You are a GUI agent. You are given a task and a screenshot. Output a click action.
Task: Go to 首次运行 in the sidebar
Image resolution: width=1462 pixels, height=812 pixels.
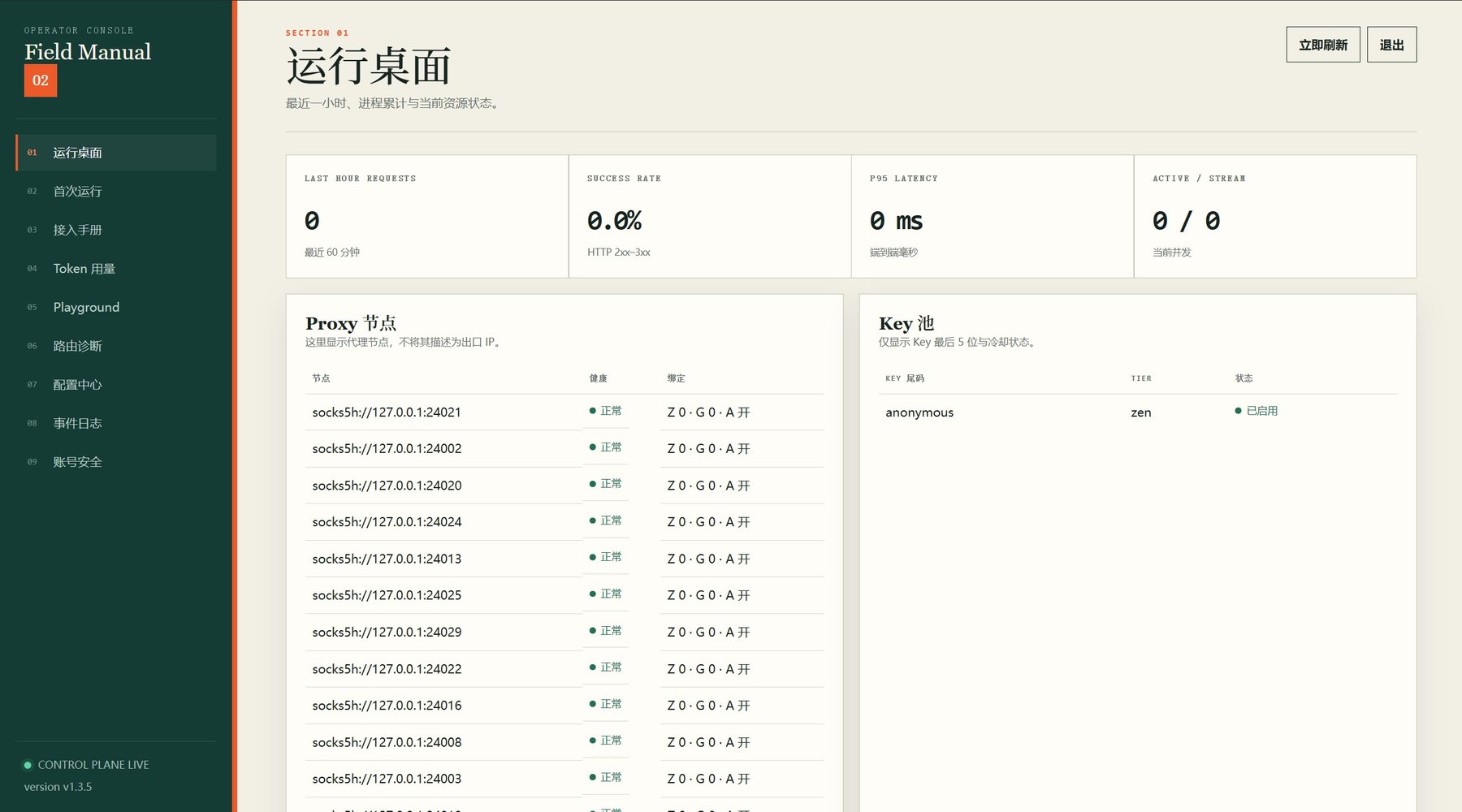coord(116,192)
